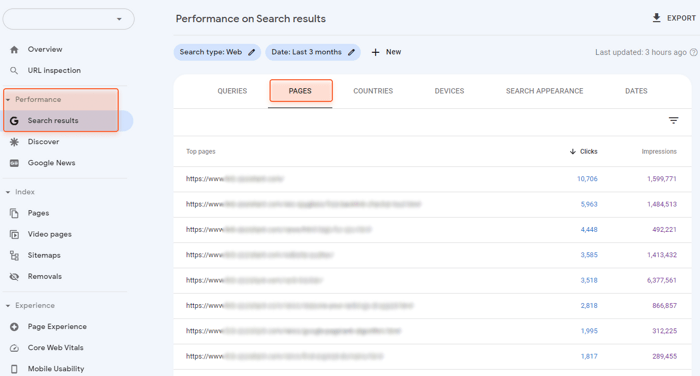Click the EXPORT button label
700x376 pixels.
681,18
